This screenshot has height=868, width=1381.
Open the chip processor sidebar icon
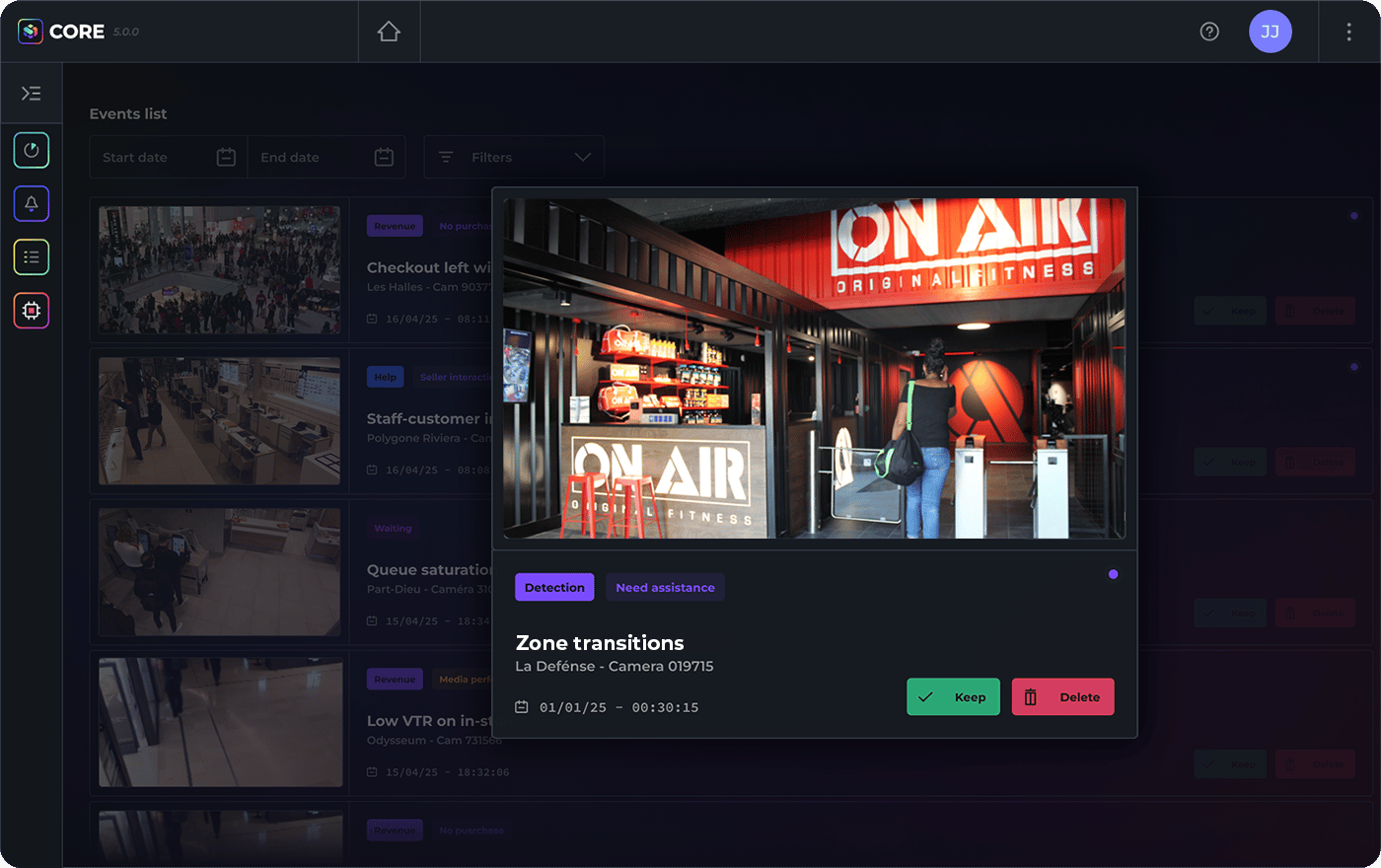[x=32, y=311]
